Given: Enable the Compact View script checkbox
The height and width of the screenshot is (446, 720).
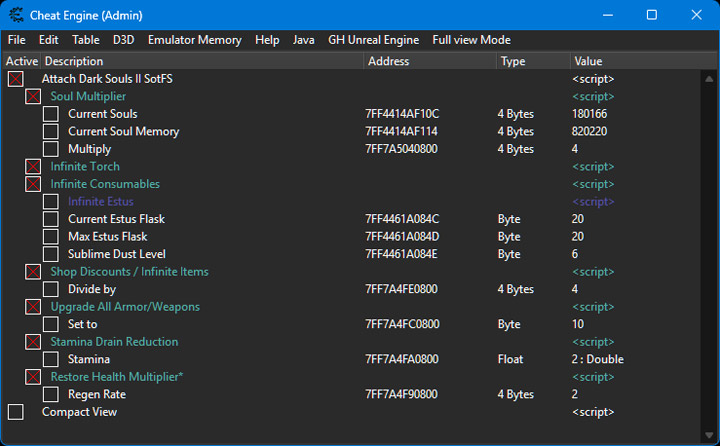Looking at the screenshot, I should click(x=16, y=412).
